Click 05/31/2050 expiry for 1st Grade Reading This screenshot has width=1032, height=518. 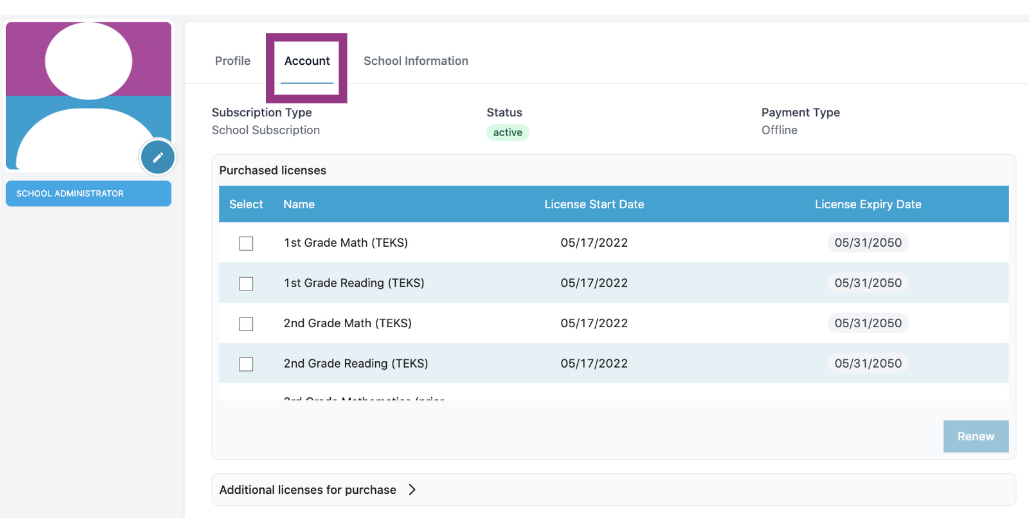(868, 283)
